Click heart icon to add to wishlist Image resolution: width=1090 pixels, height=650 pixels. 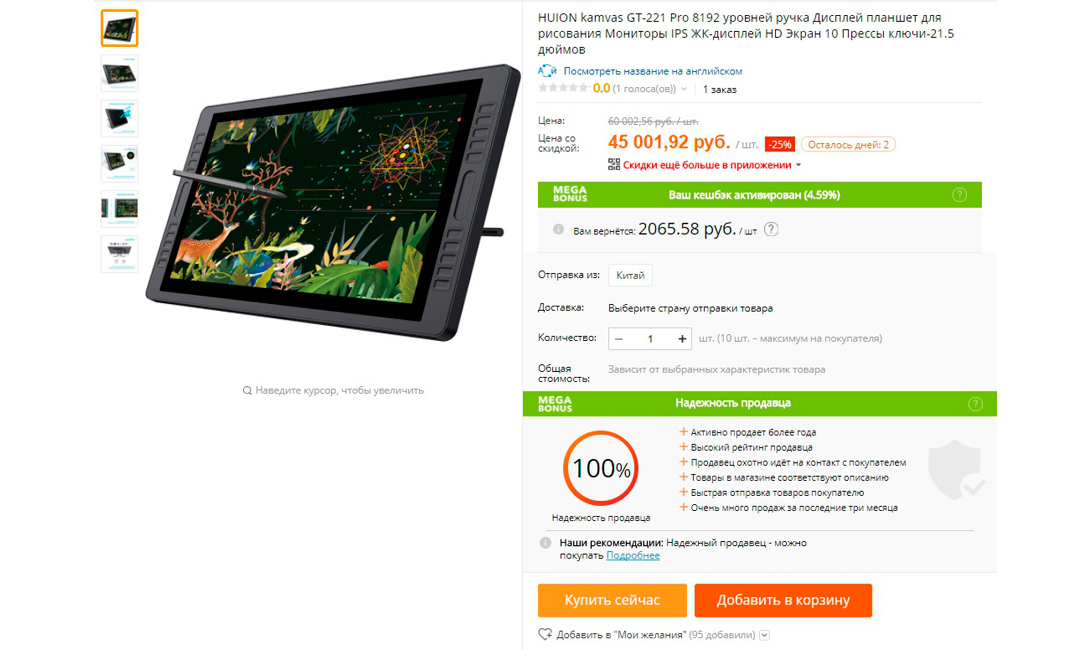tap(545, 635)
